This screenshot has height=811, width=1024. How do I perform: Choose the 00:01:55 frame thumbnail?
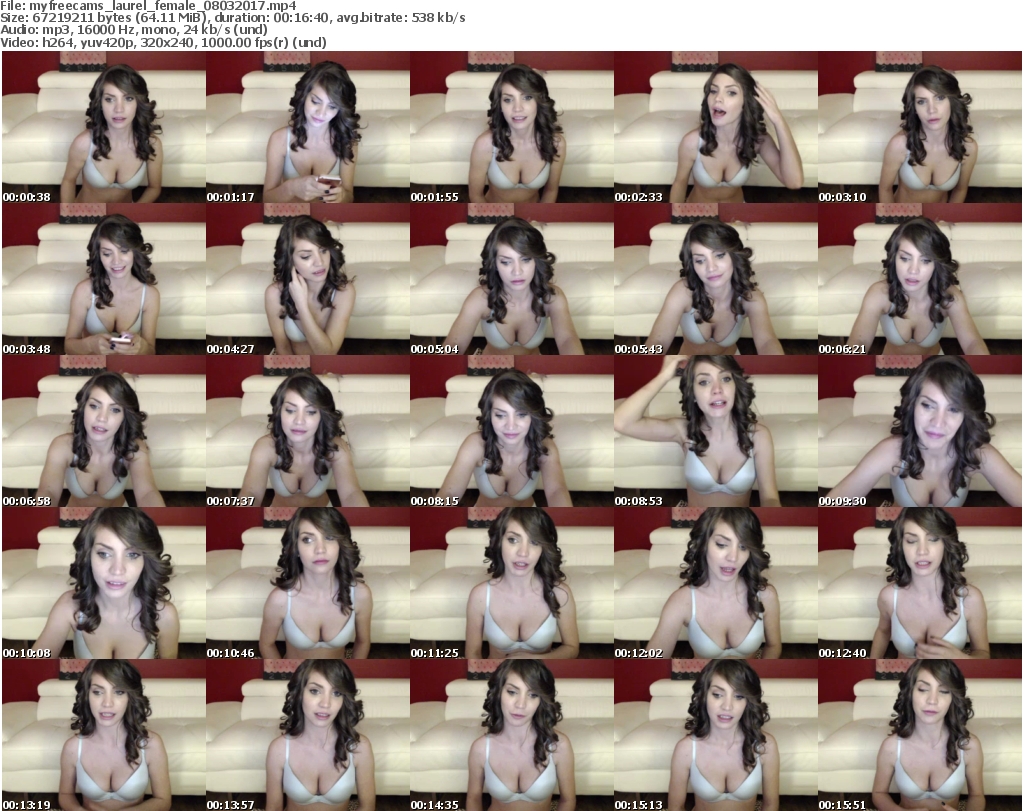[512, 127]
